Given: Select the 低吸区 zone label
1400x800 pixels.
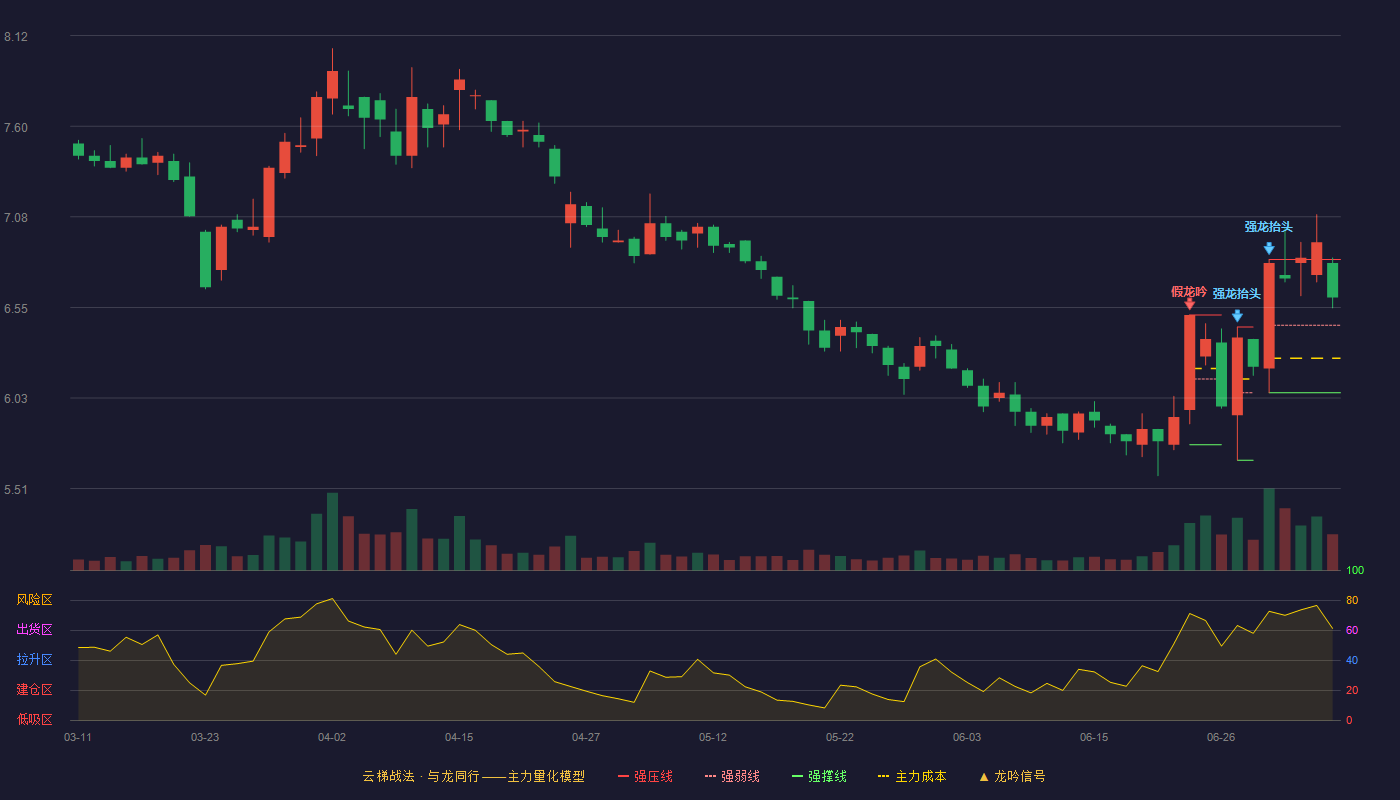Looking at the screenshot, I should (x=34, y=719).
